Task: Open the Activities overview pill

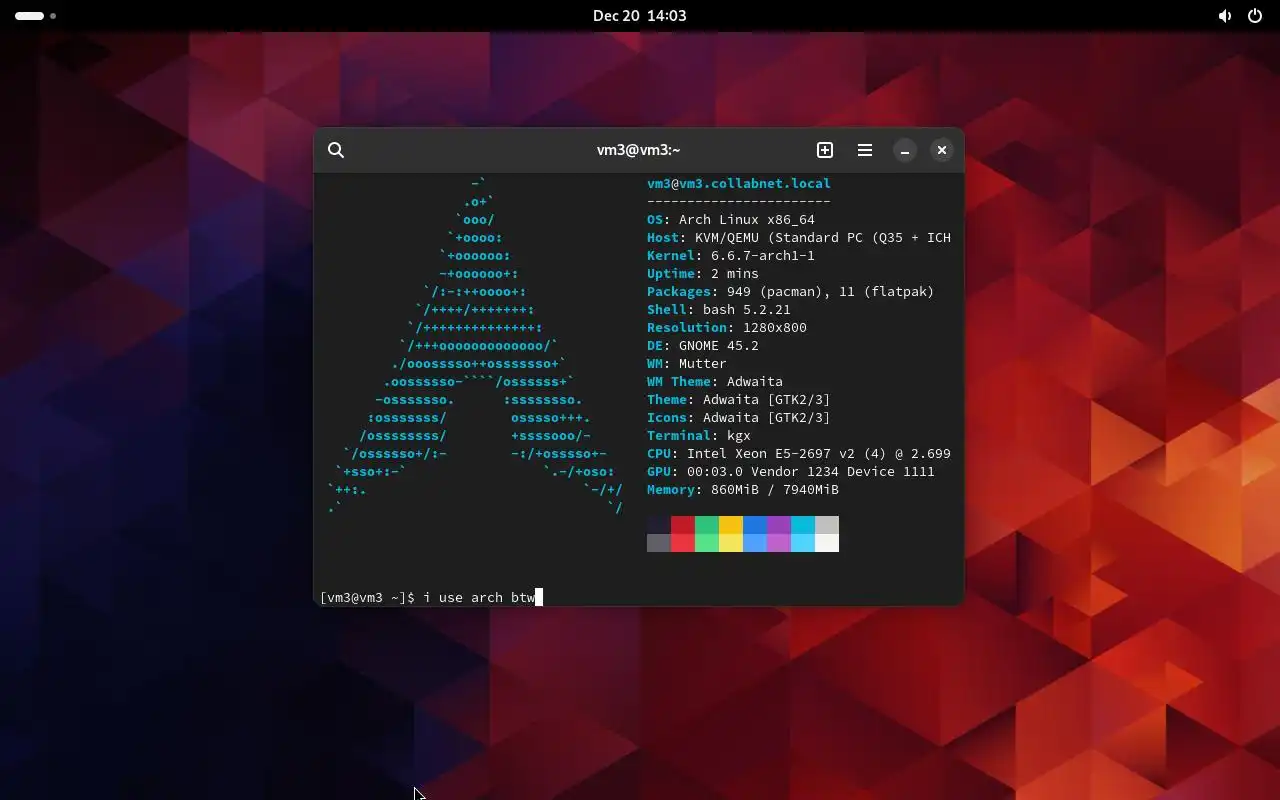Action: 36,16
